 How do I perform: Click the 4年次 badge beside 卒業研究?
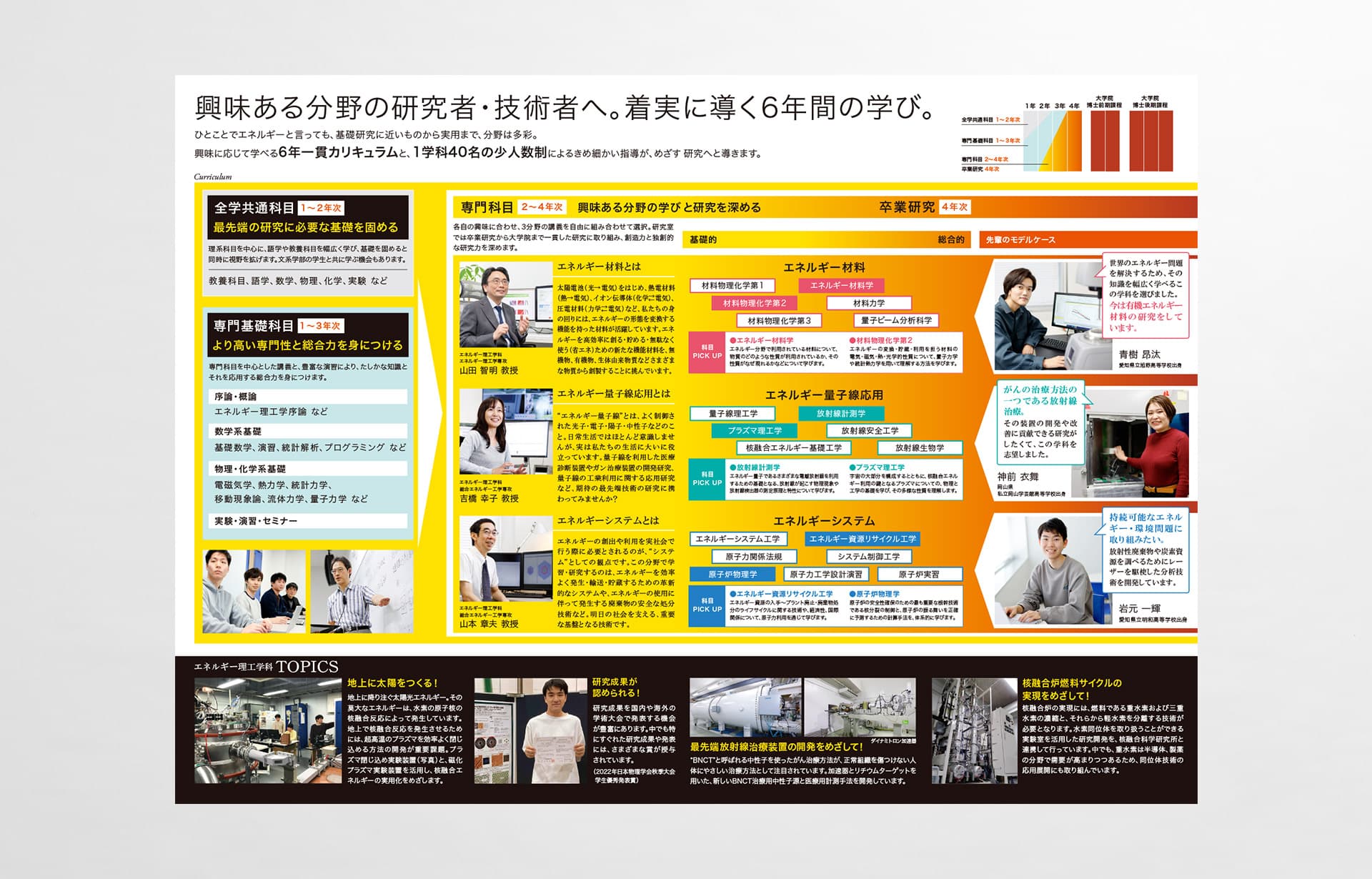pos(955,207)
